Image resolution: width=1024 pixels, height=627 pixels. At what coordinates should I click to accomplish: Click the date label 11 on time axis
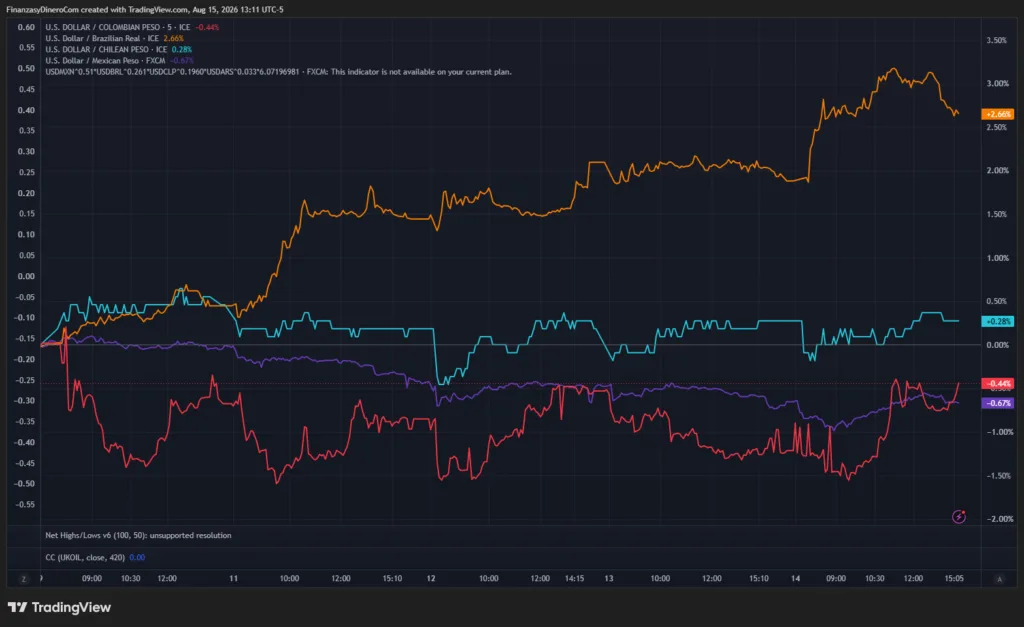[233, 579]
